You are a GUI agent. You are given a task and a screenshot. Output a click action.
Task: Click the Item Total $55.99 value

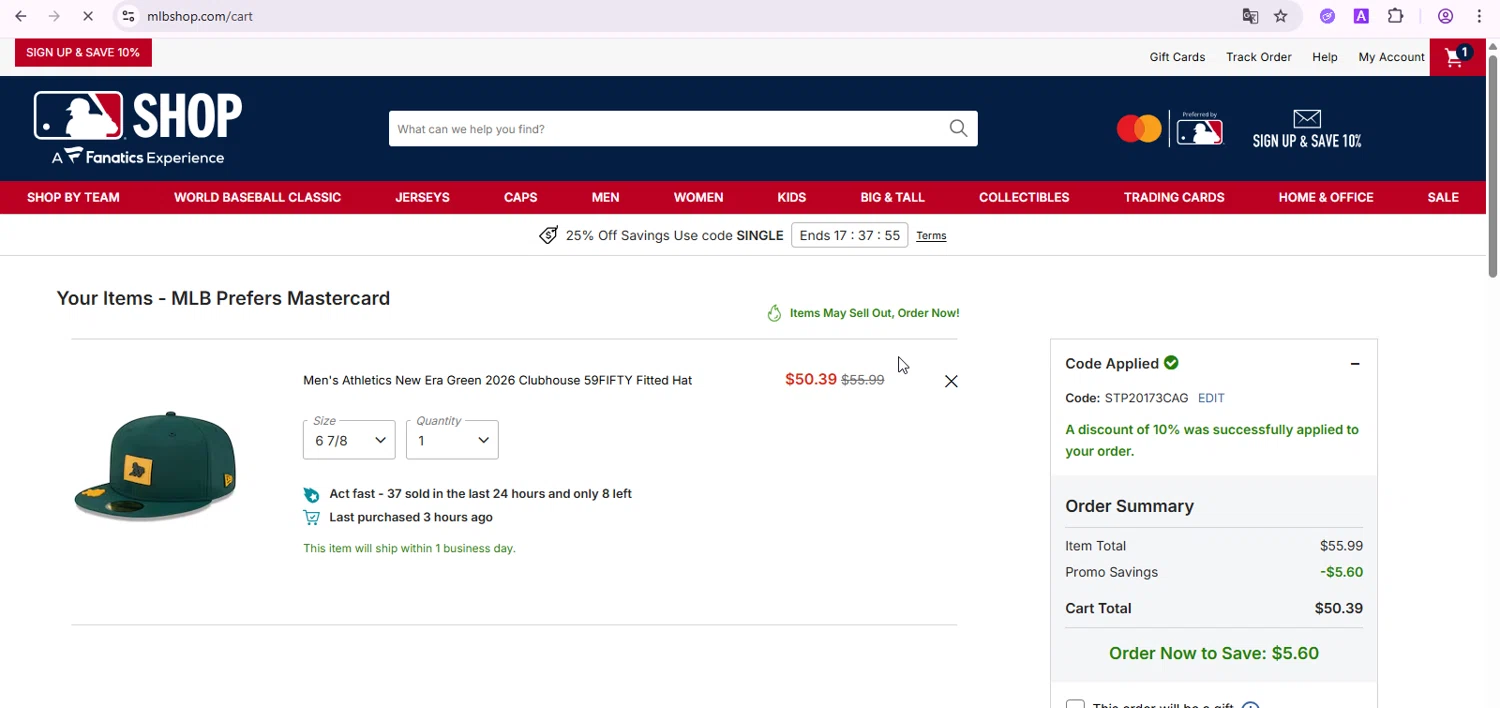point(1341,546)
